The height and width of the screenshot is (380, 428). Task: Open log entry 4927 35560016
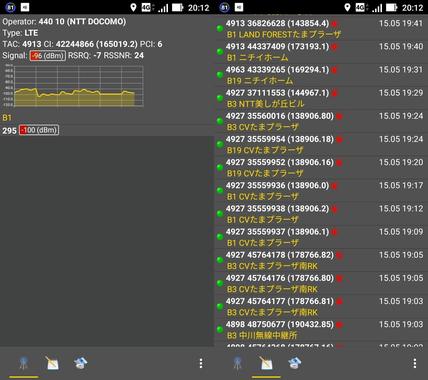pos(321,121)
